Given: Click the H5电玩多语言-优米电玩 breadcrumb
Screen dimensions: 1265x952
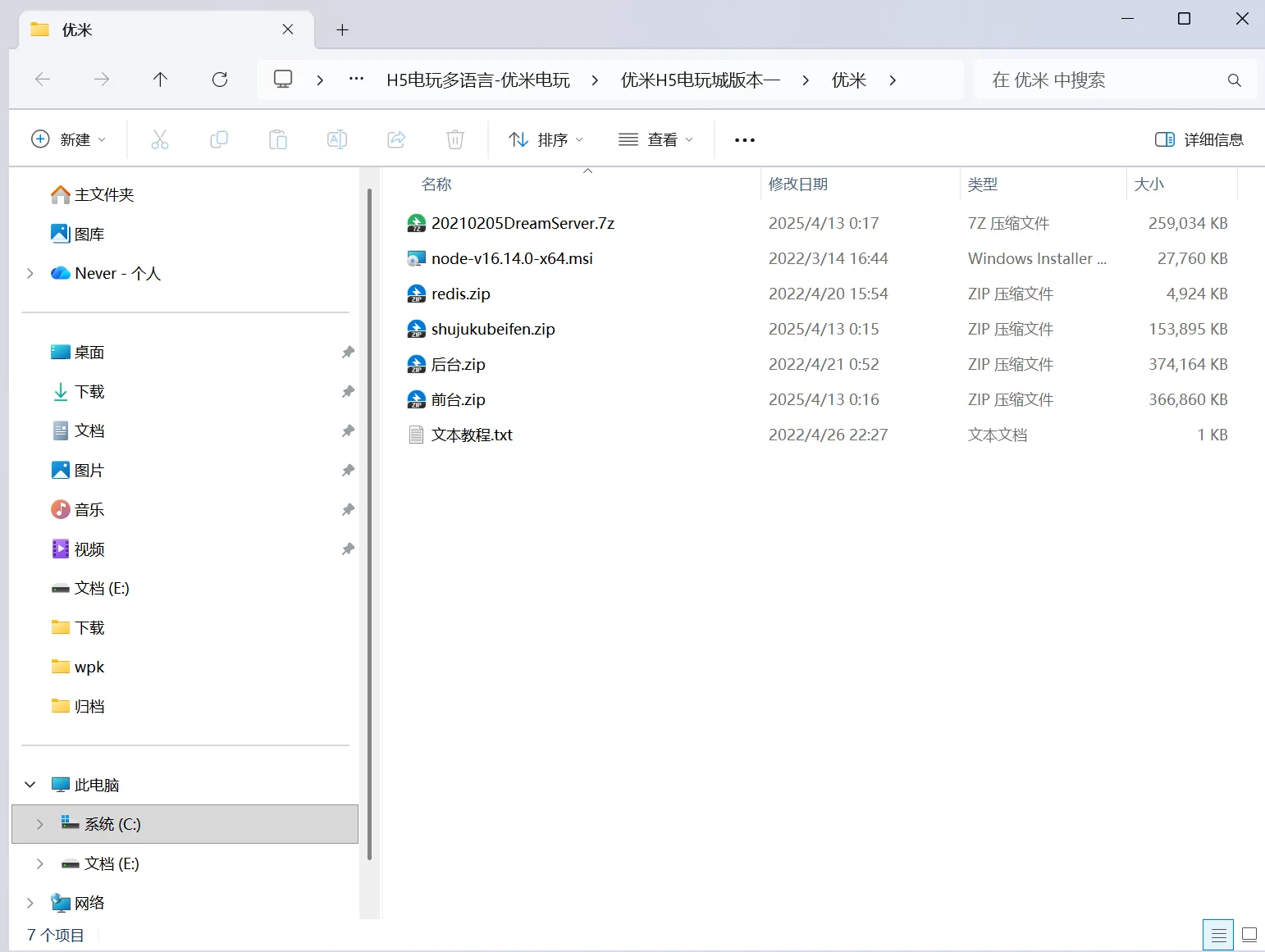Looking at the screenshot, I should 478,80.
